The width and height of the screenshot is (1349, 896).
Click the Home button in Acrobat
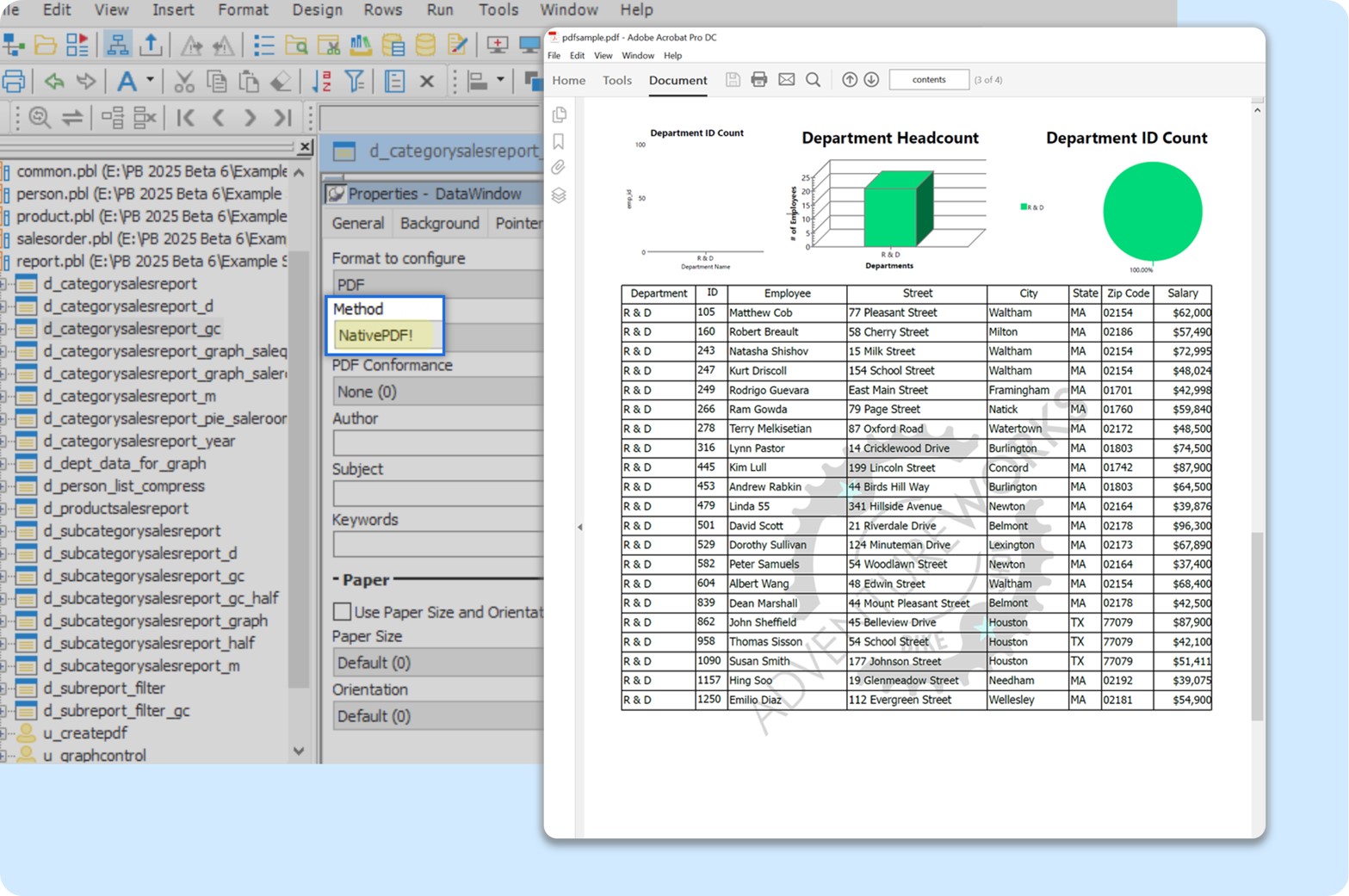coord(567,80)
